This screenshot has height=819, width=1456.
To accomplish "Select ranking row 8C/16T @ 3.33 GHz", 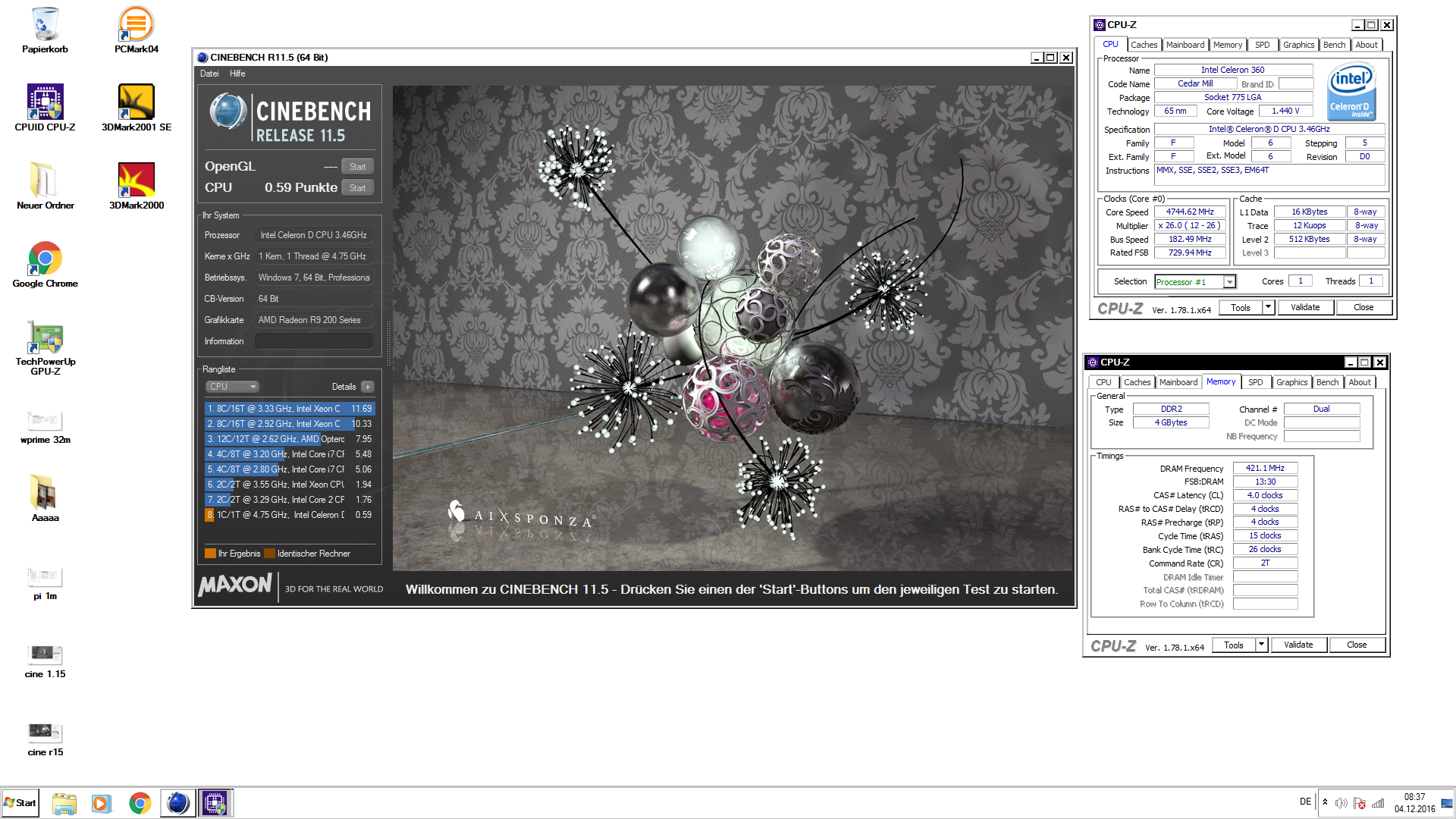I will [x=290, y=409].
